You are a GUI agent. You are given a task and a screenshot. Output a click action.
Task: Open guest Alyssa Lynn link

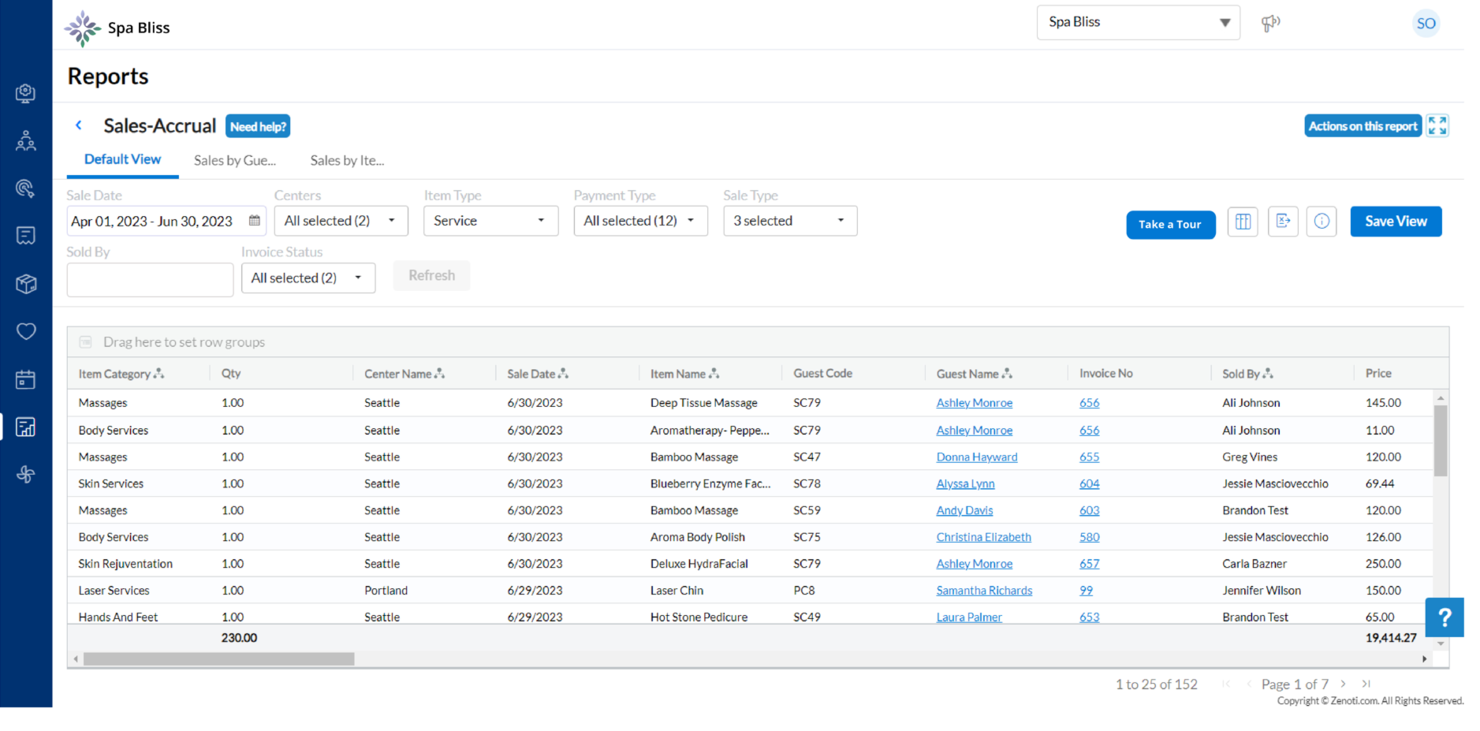tap(965, 484)
